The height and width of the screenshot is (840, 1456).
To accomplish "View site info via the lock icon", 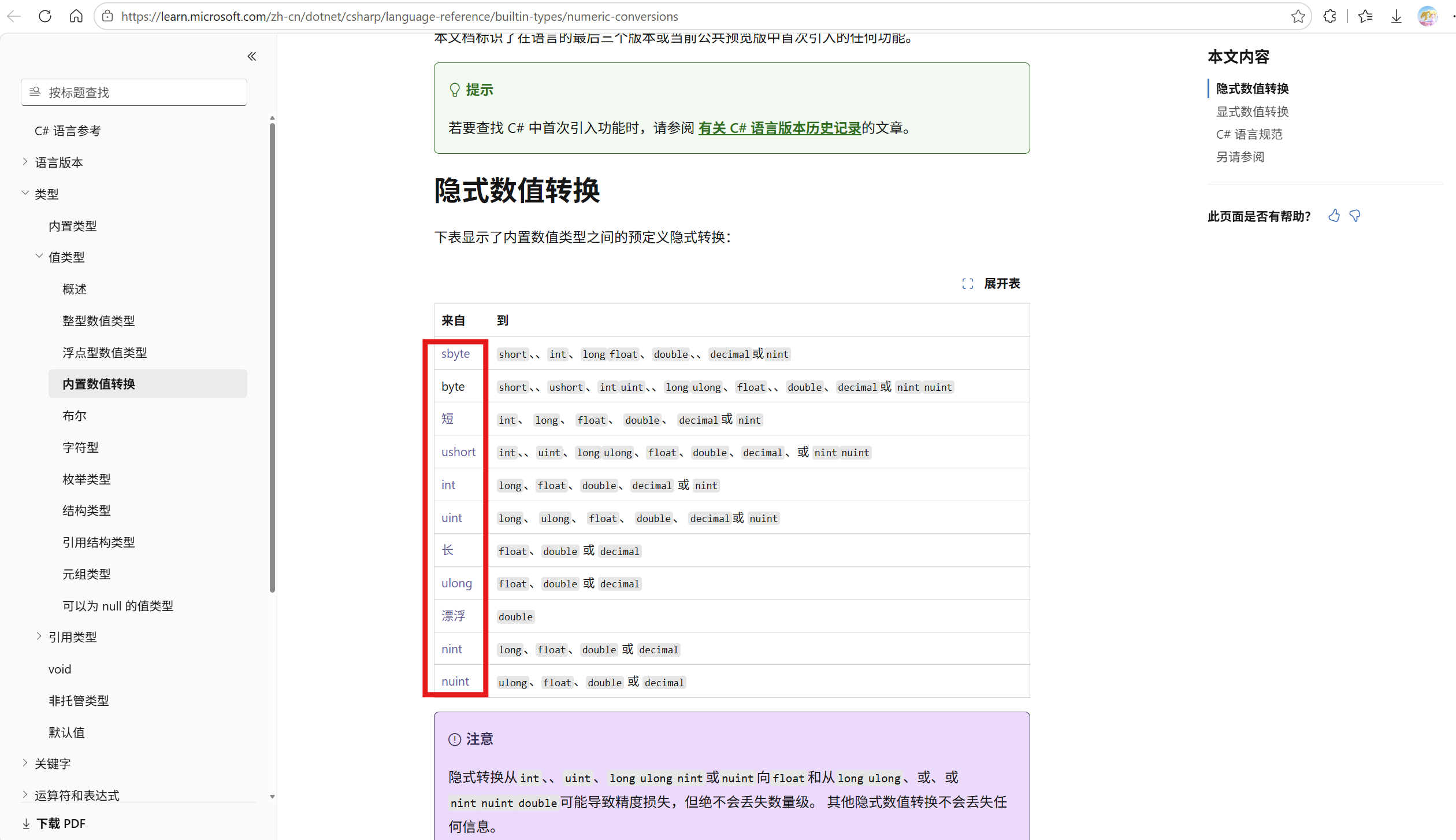I will pos(107,16).
